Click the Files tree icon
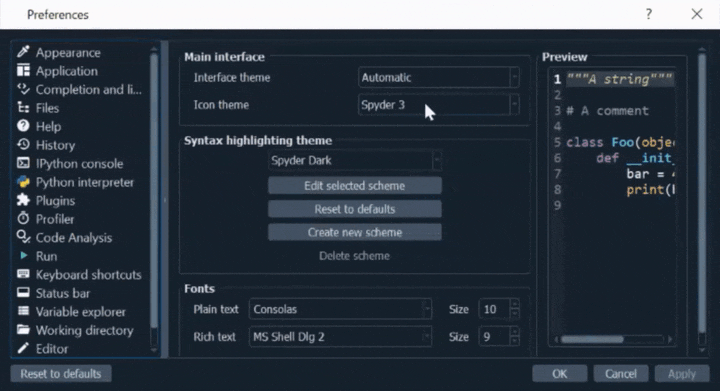 (23, 107)
